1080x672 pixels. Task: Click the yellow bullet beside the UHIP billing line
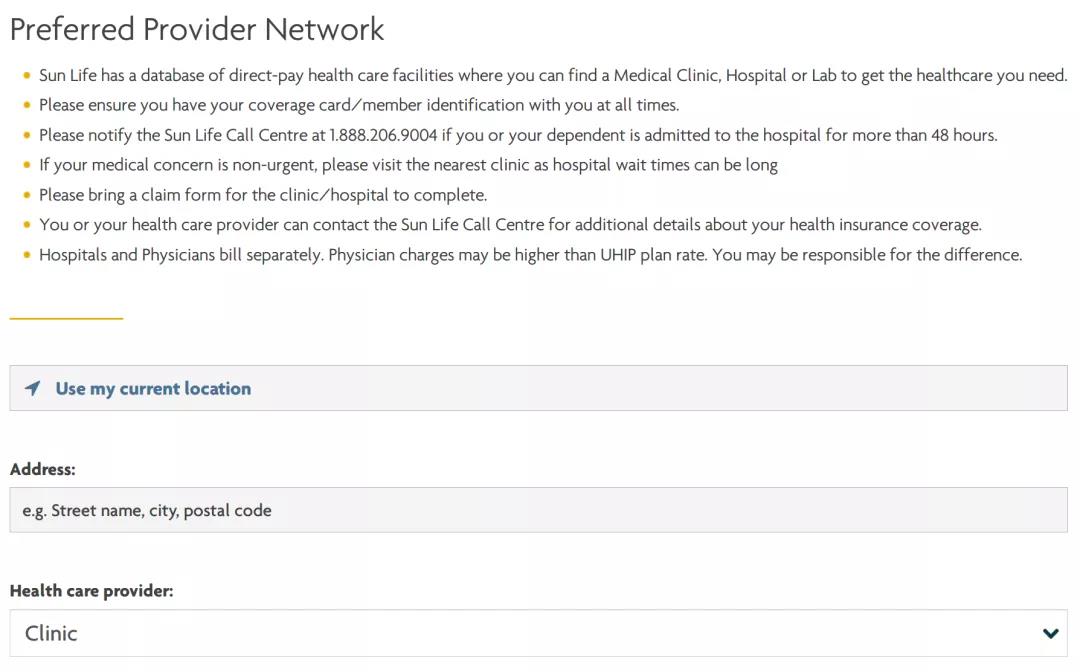point(26,256)
